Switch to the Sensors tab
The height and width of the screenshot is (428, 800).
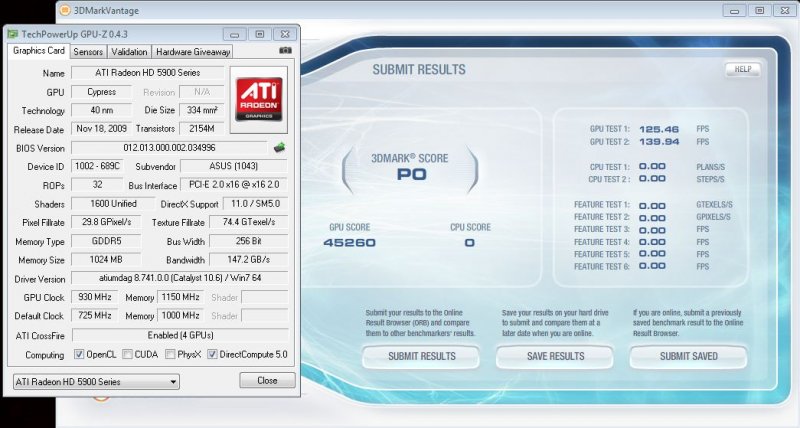coord(88,52)
